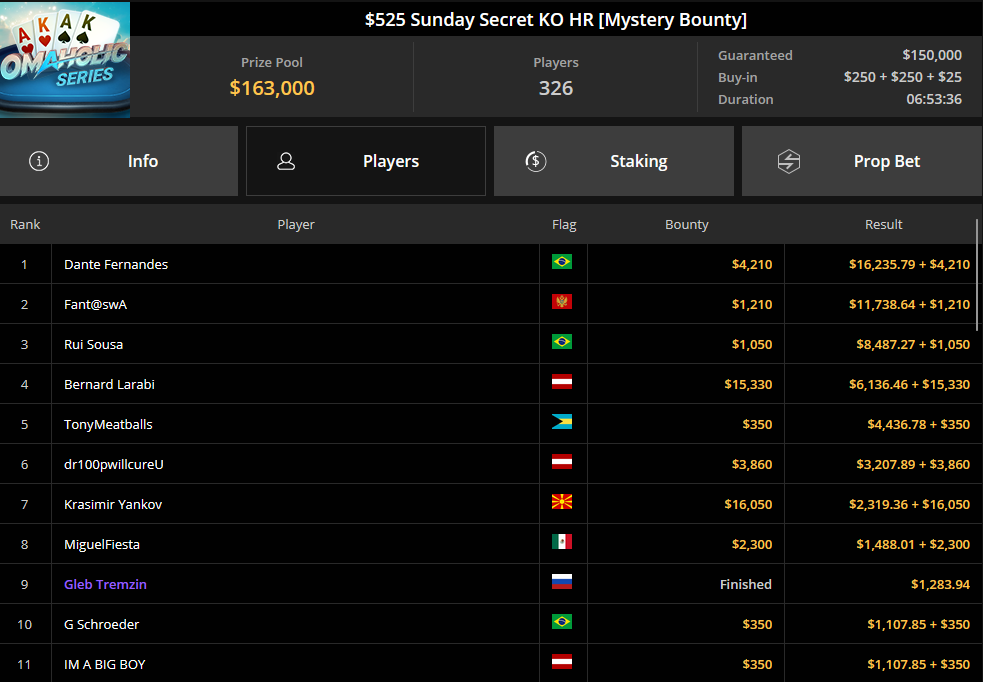Click Mexico flag beside MiguelFiesta

tap(562, 542)
